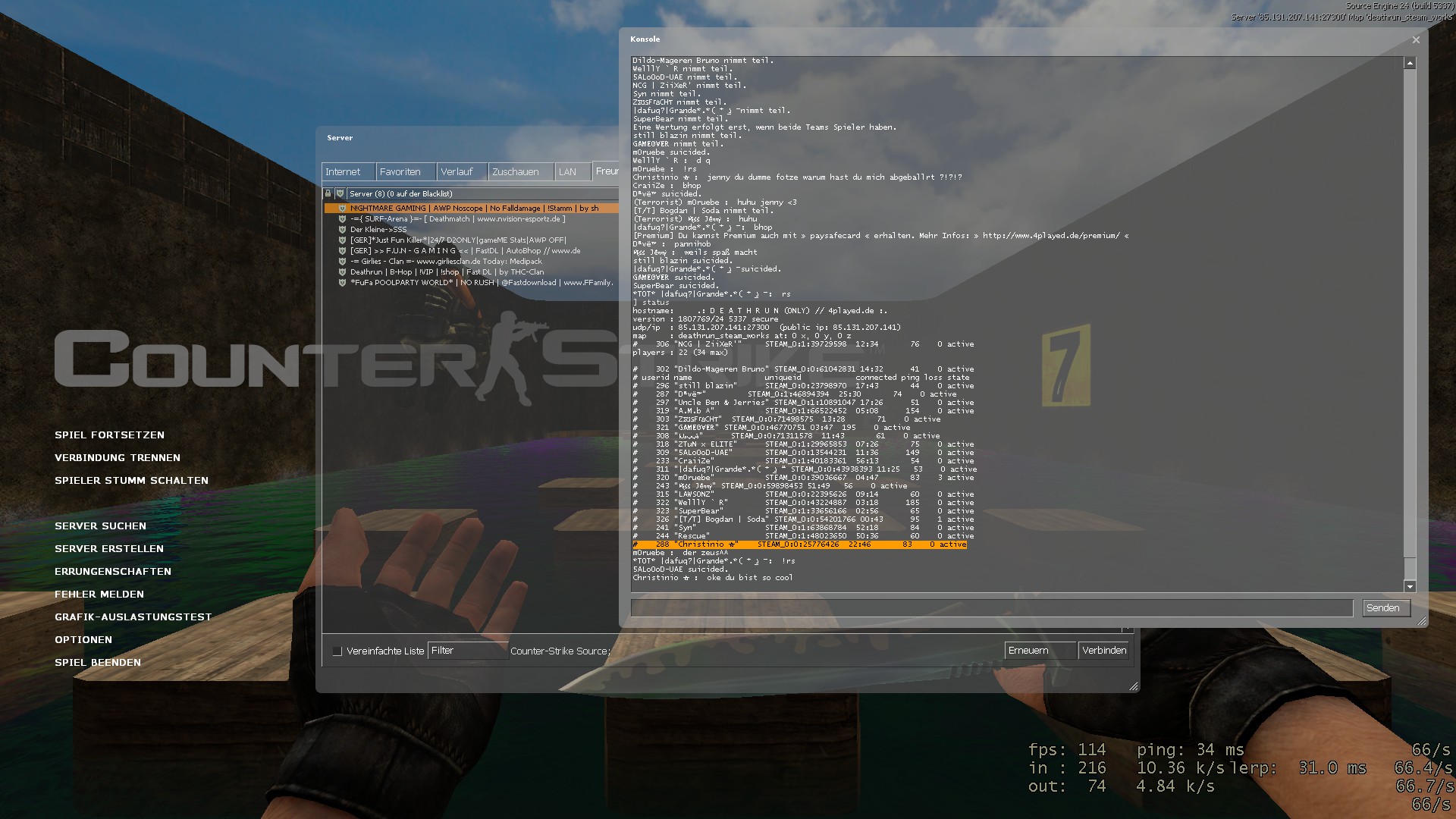Click 'hostname:' line in console output
The width and height of the screenshot is (1456, 819).
[760, 311]
